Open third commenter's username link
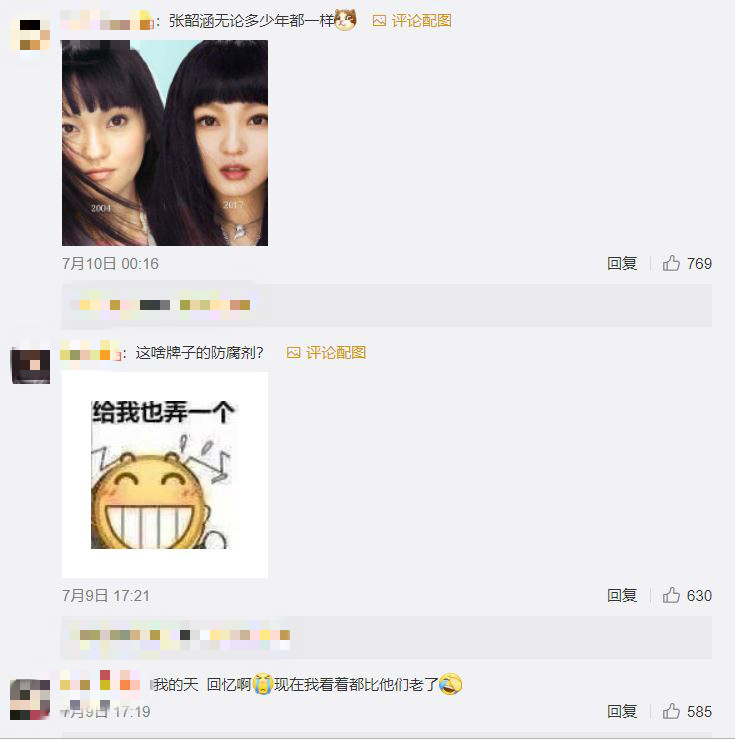735x740 pixels. click(x=100, y=684)
